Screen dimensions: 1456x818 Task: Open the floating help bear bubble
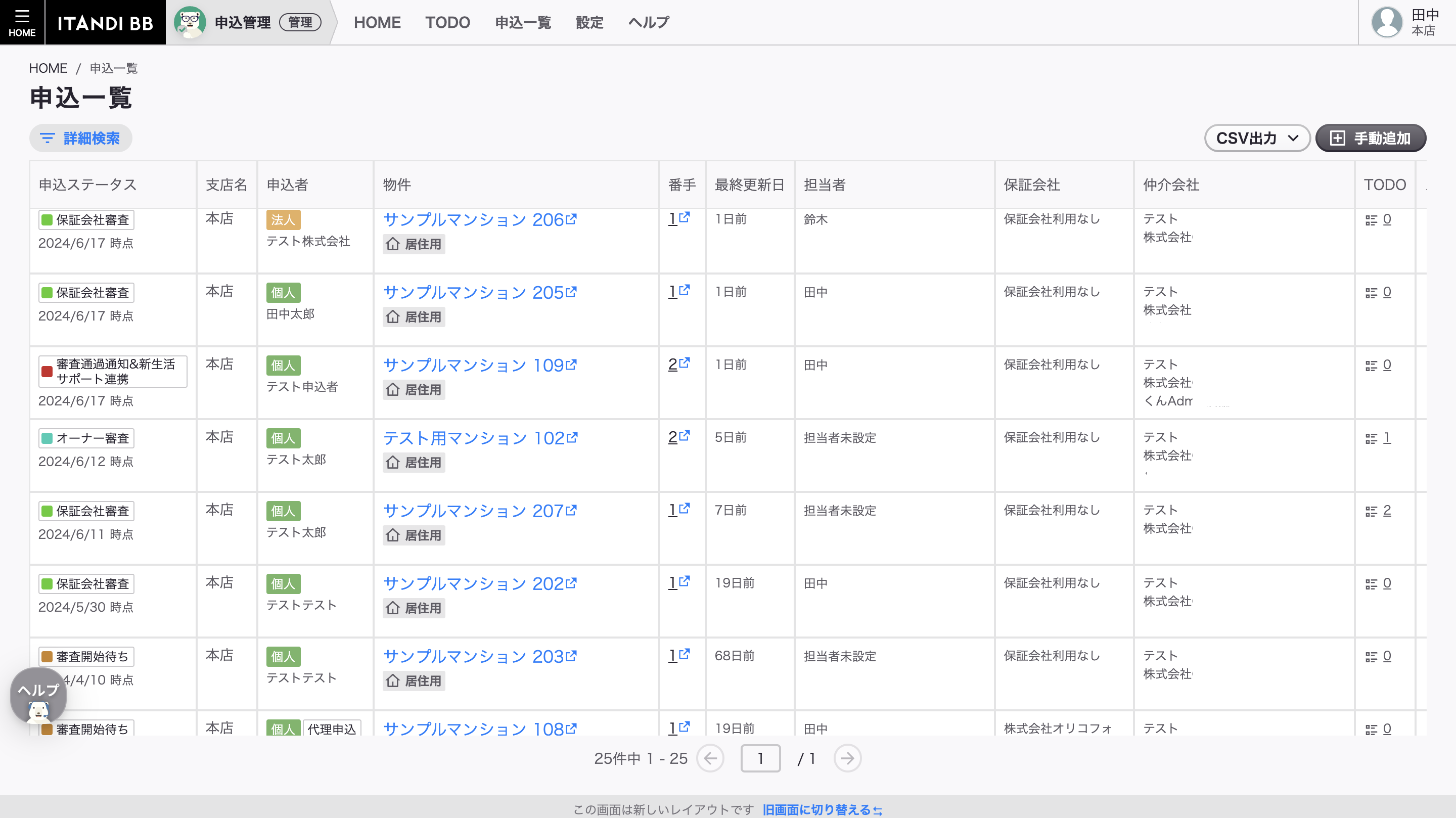pos(38,696)
